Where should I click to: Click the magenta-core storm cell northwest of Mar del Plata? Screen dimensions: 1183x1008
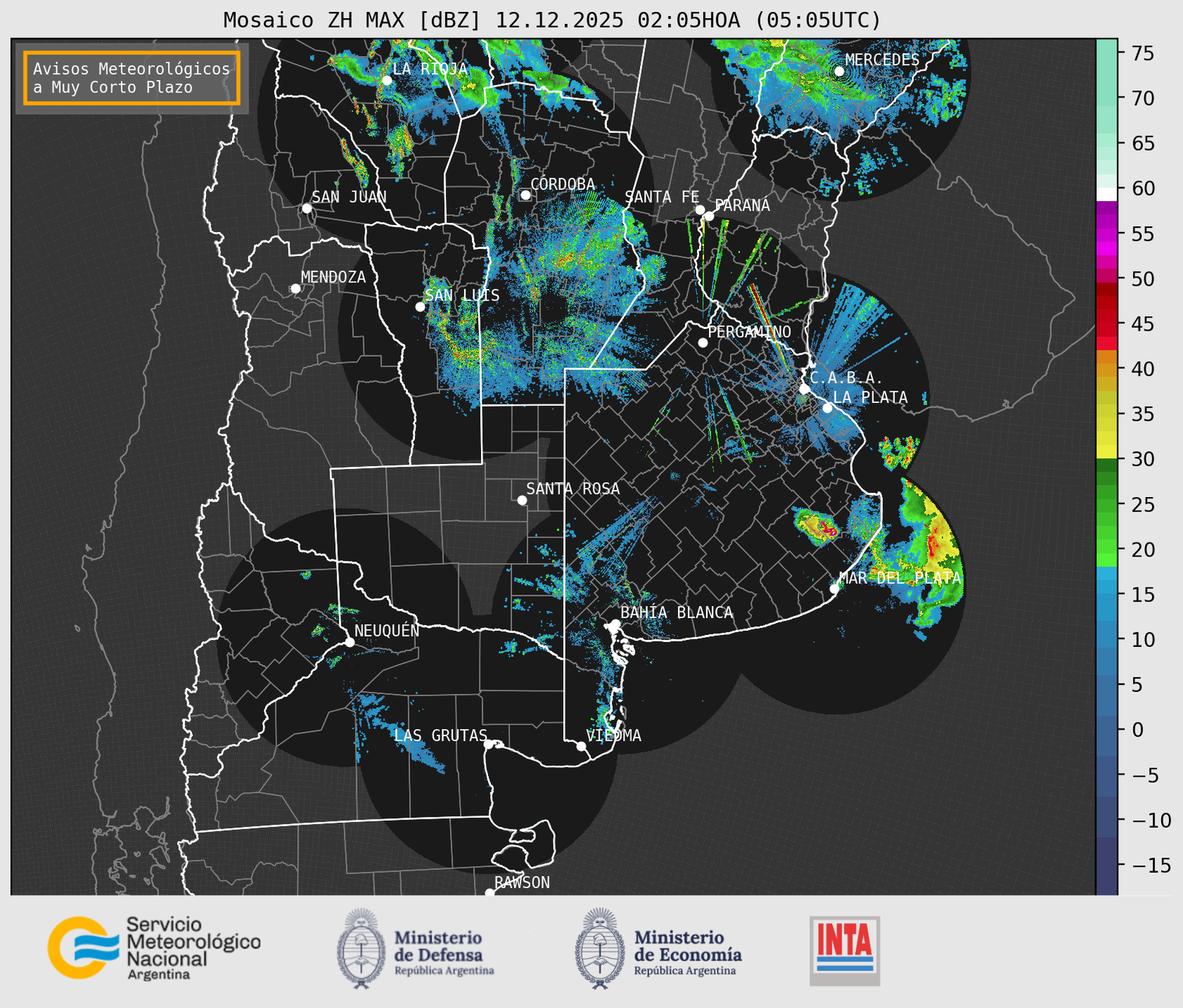click(818, 527)
